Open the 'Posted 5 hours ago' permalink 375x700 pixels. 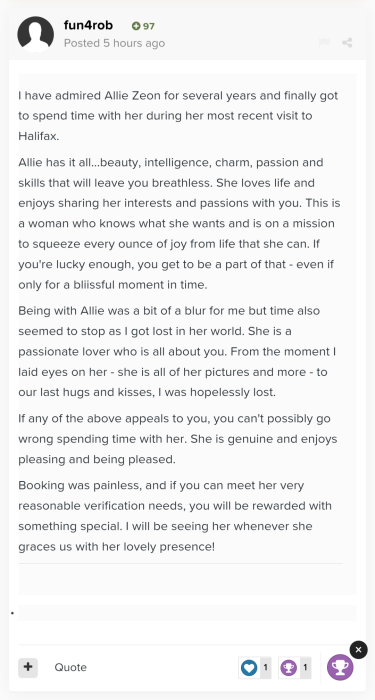pos(114,43)
